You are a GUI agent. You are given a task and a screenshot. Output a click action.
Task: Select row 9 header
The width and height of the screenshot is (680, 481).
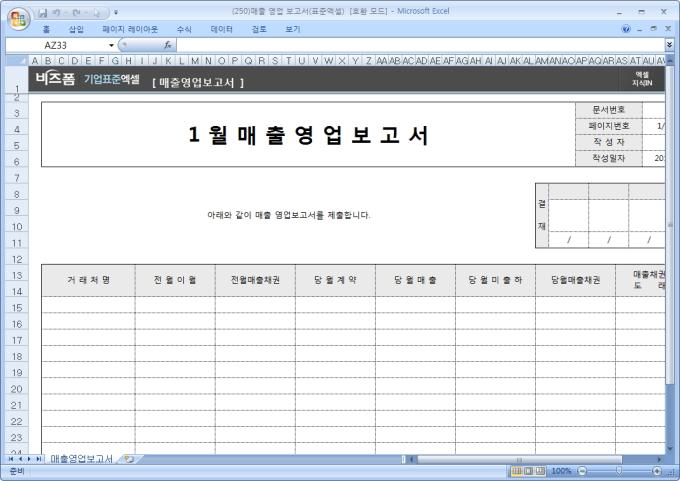tap(17, 210)
